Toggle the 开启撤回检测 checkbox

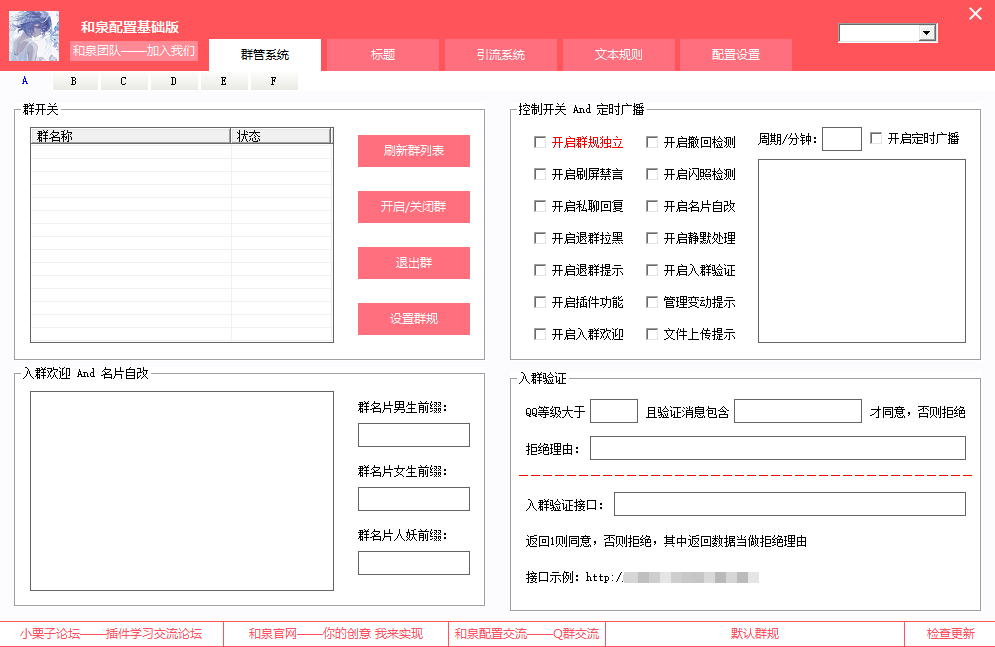653,143
